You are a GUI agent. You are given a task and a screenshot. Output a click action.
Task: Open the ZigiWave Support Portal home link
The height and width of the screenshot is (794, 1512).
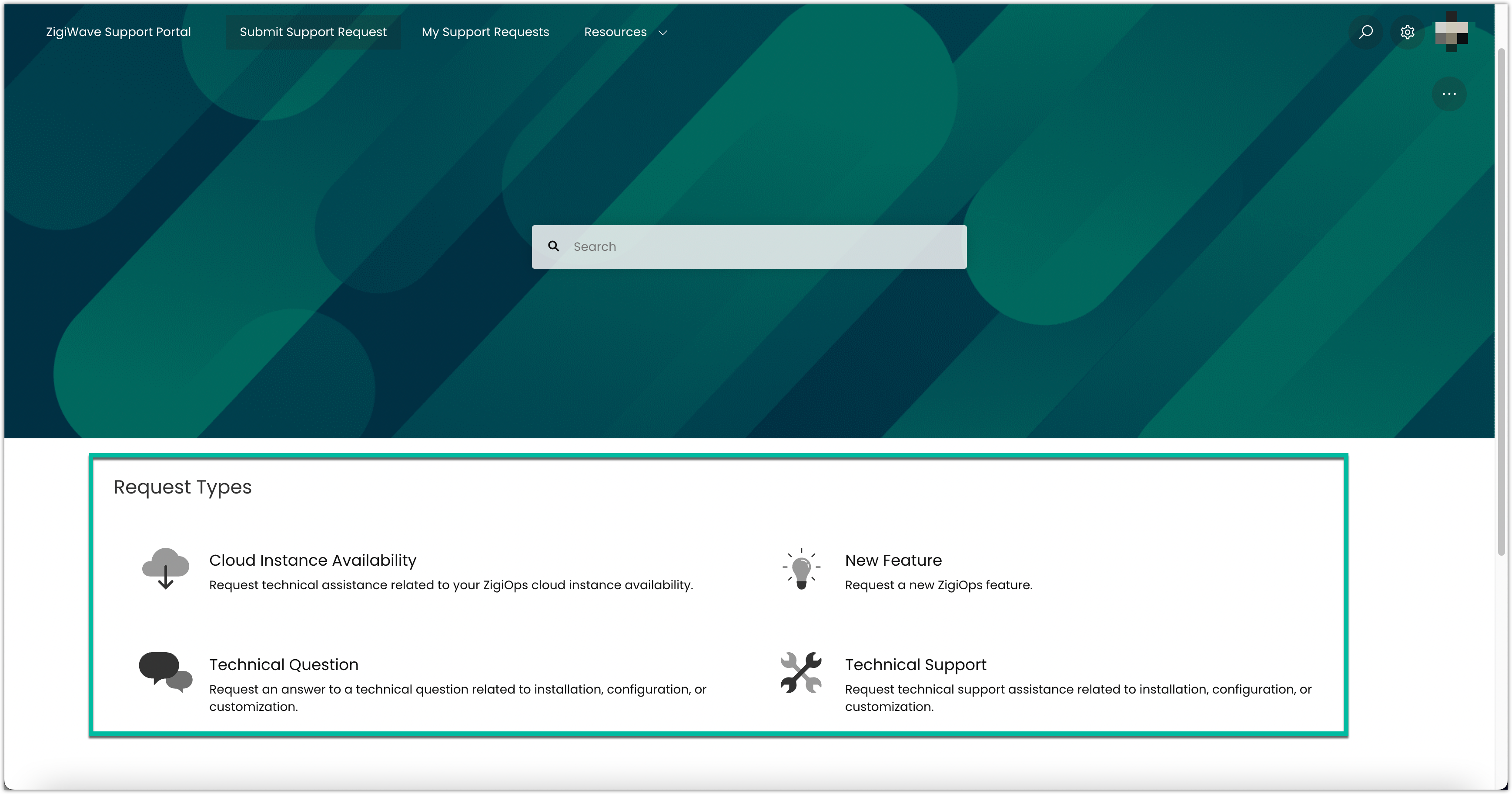point(119,32)
